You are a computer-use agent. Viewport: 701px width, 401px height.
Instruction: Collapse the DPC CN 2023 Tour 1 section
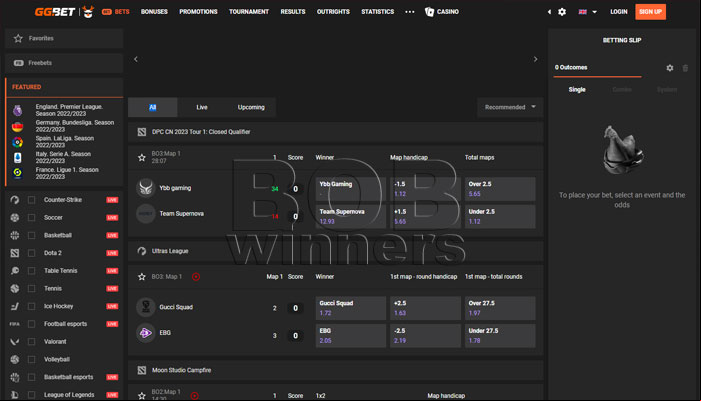pyautogui.click(x=335, y=132)
